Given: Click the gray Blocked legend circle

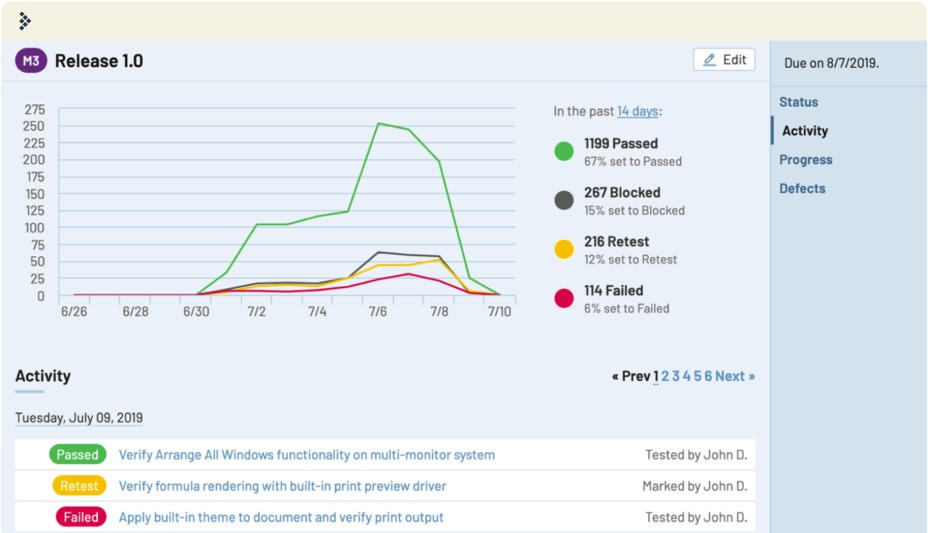Looking at the screenshot, I should [x=564, y=201].
